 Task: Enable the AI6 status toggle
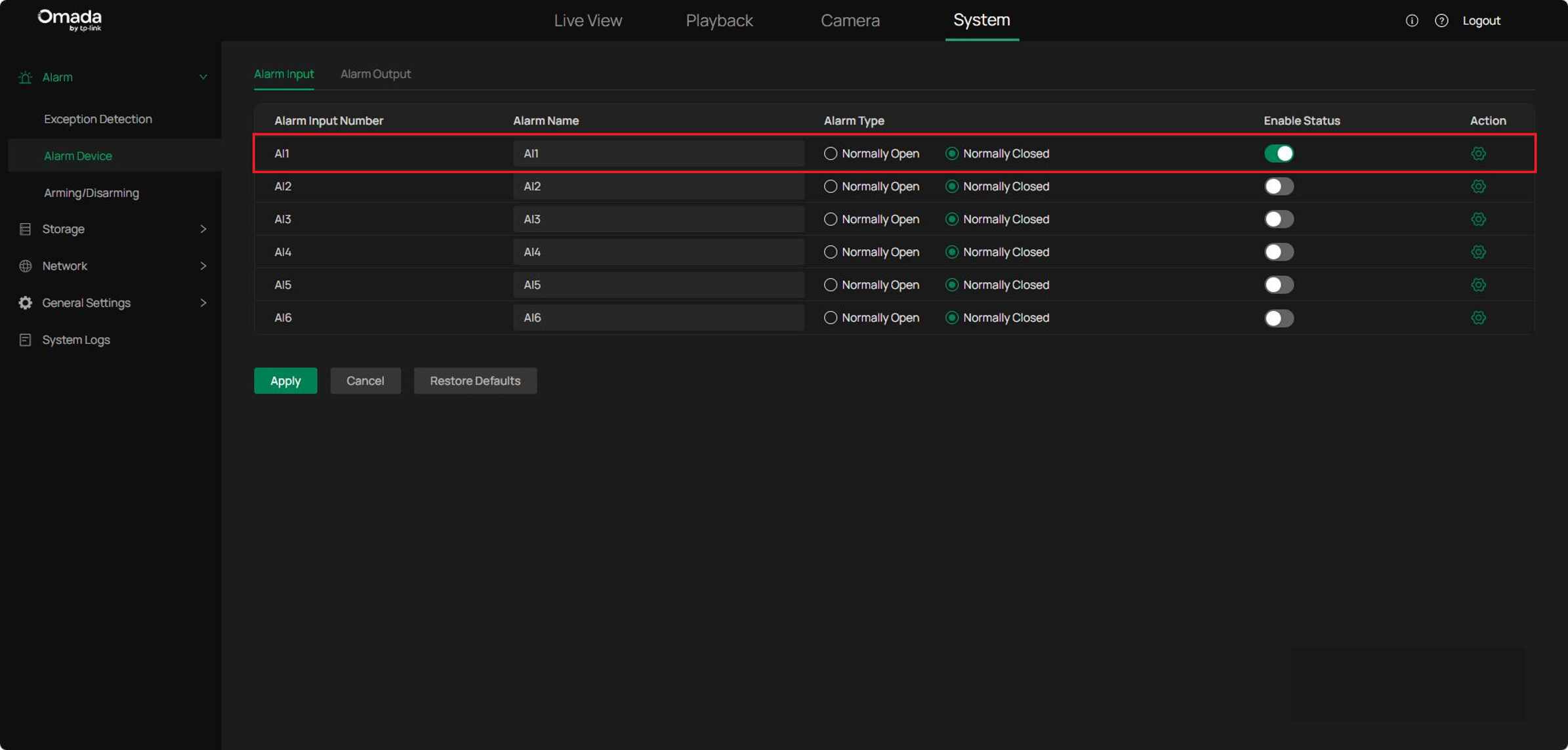click(x=1279, y=318)
